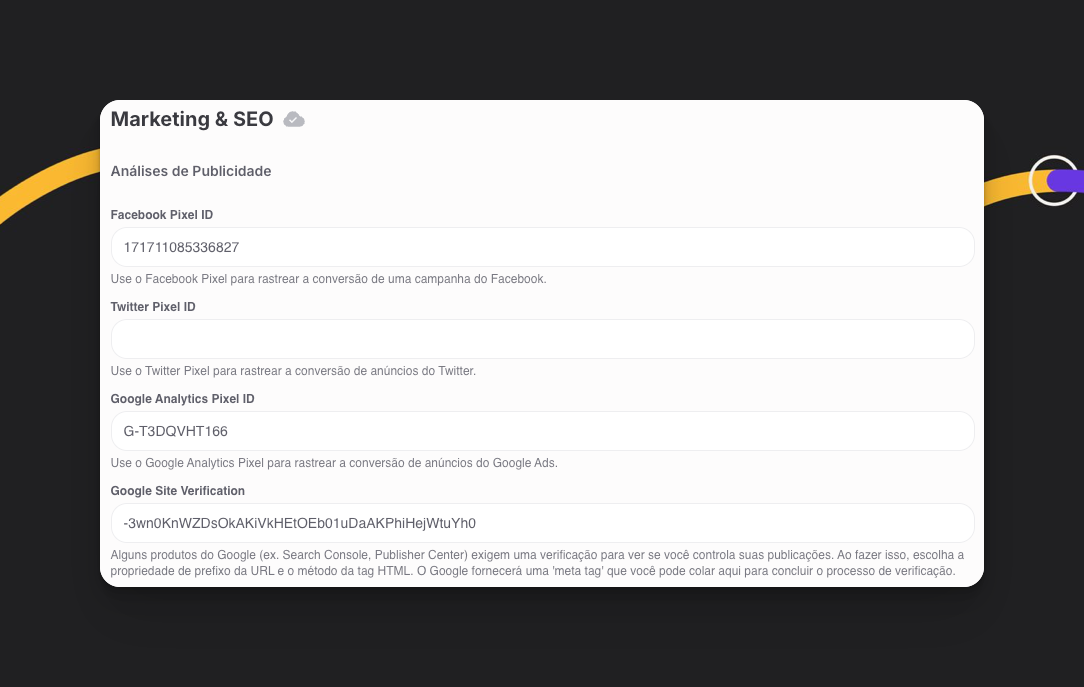The height and width of the screenshot is (687, 1084).
Task: Click the Google Site Verification label
Action: (x=178, y=491)
